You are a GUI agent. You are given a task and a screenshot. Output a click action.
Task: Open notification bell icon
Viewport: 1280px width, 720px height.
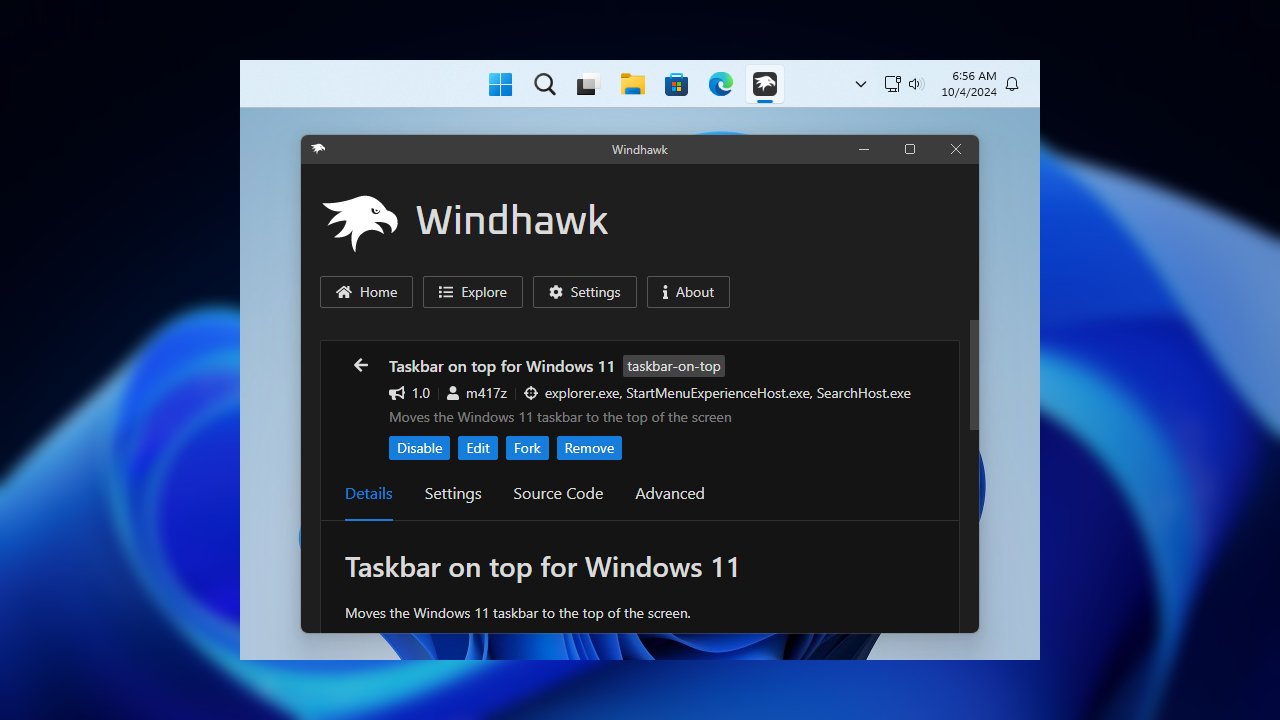point(1012,85)
